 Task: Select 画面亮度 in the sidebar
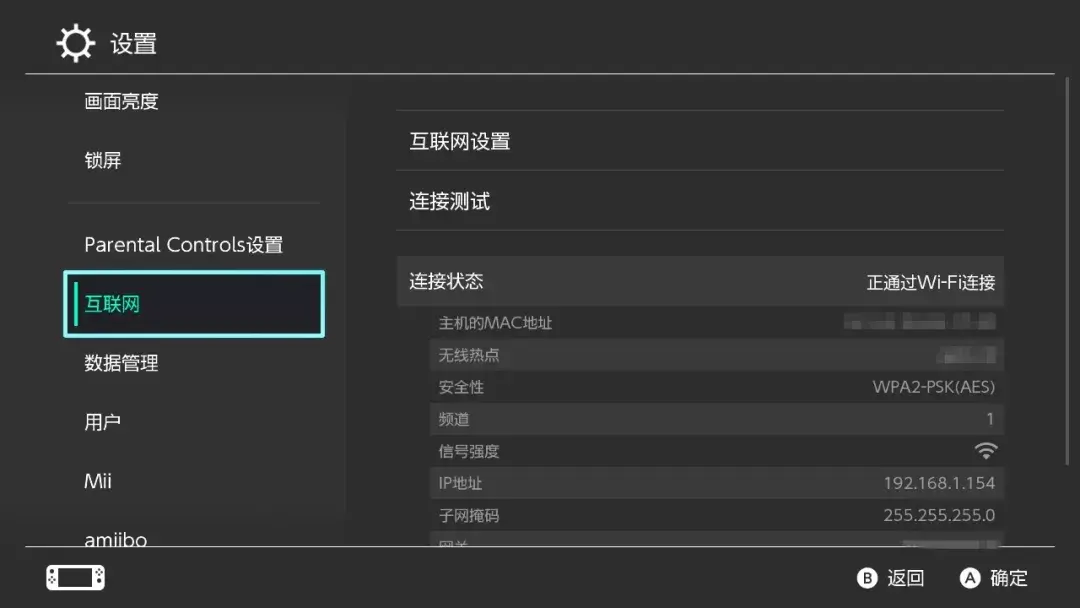(x=121, y=101)
